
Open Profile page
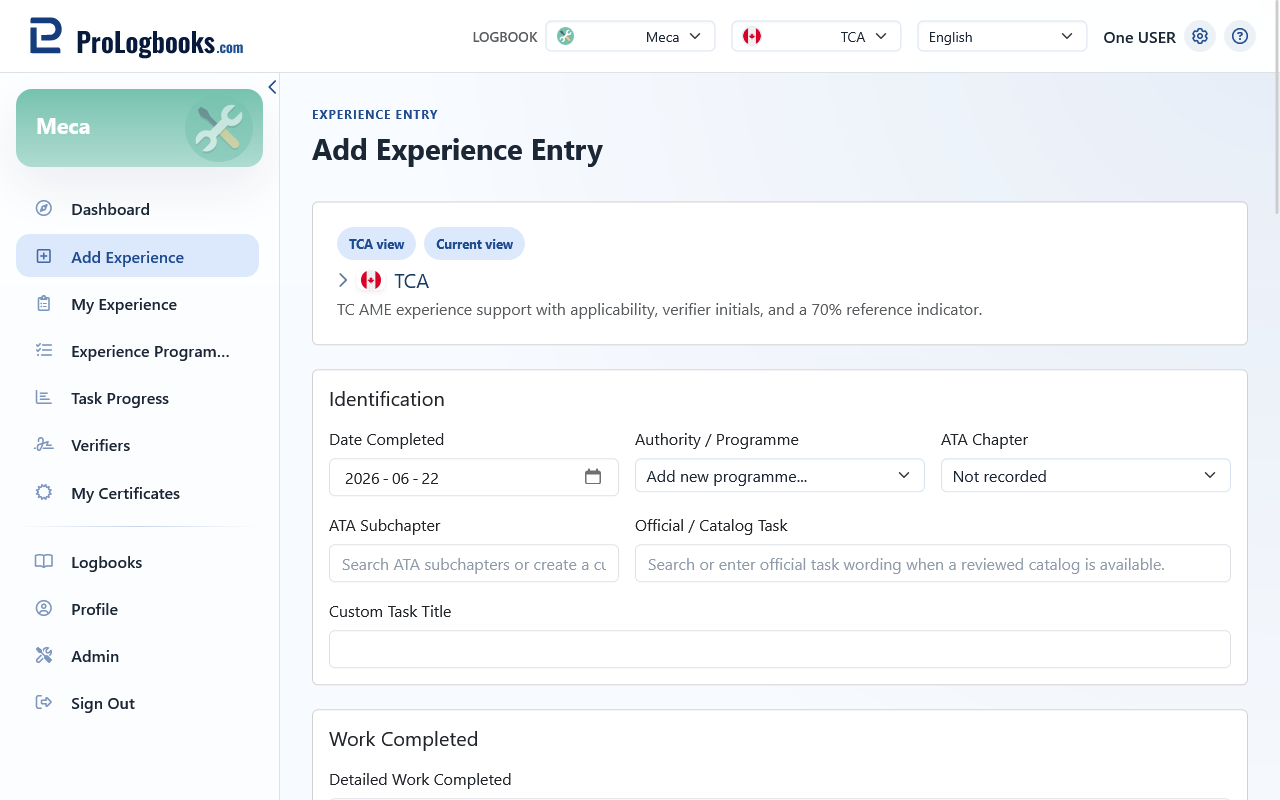[x=137, y=609]
